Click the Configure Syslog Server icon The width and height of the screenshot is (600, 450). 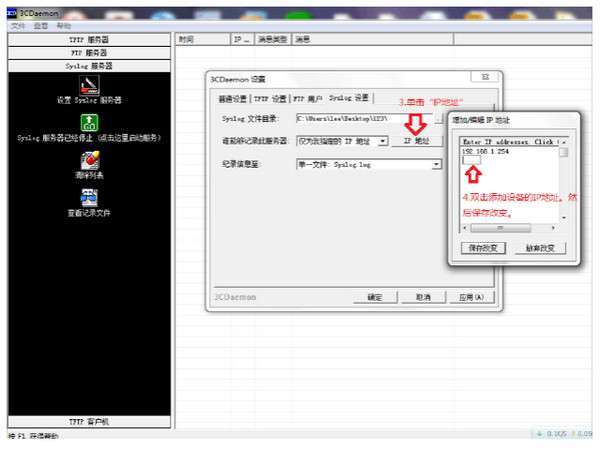click(89, 85)
